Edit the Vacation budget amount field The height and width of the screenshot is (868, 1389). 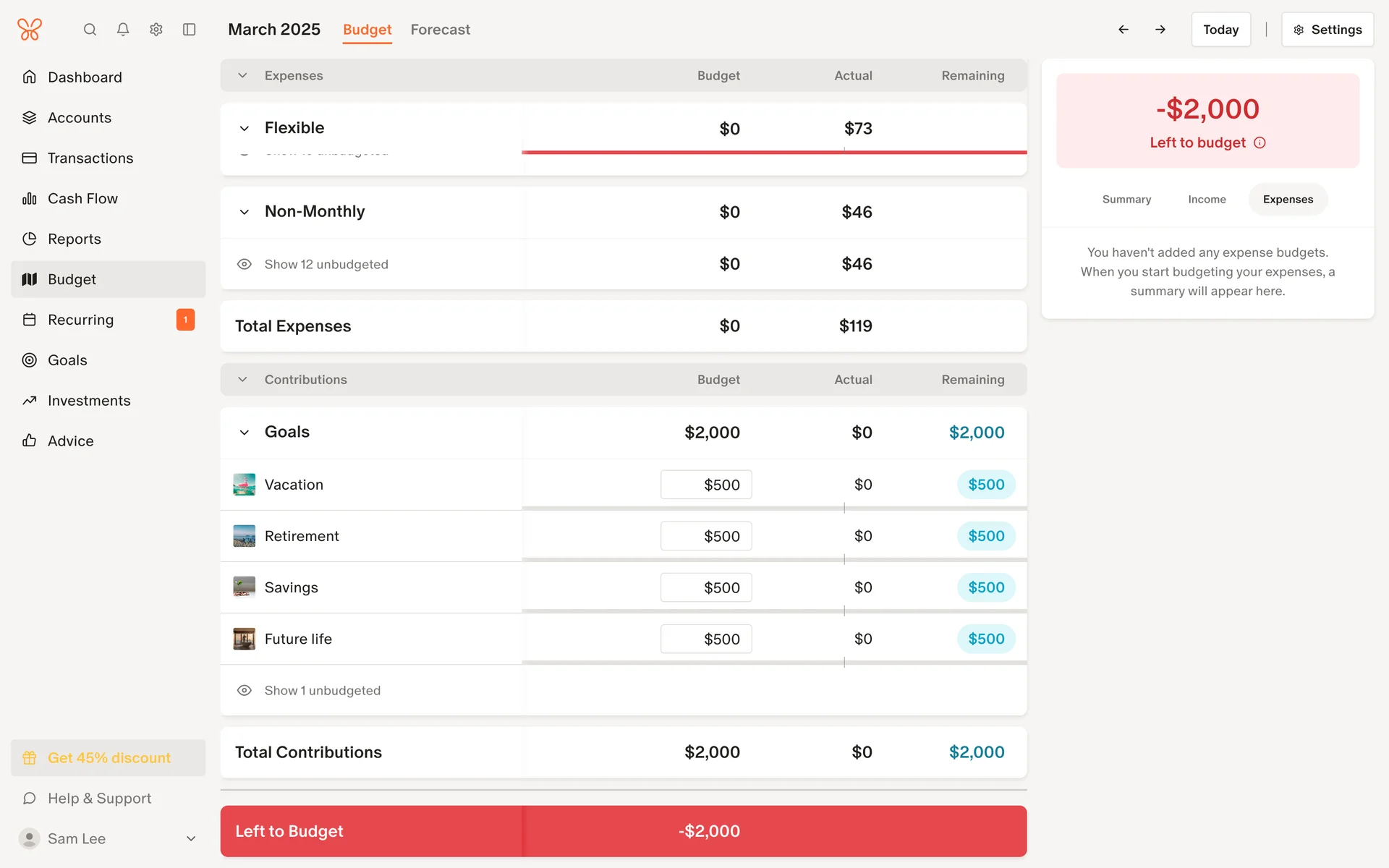tap(706, 485)
